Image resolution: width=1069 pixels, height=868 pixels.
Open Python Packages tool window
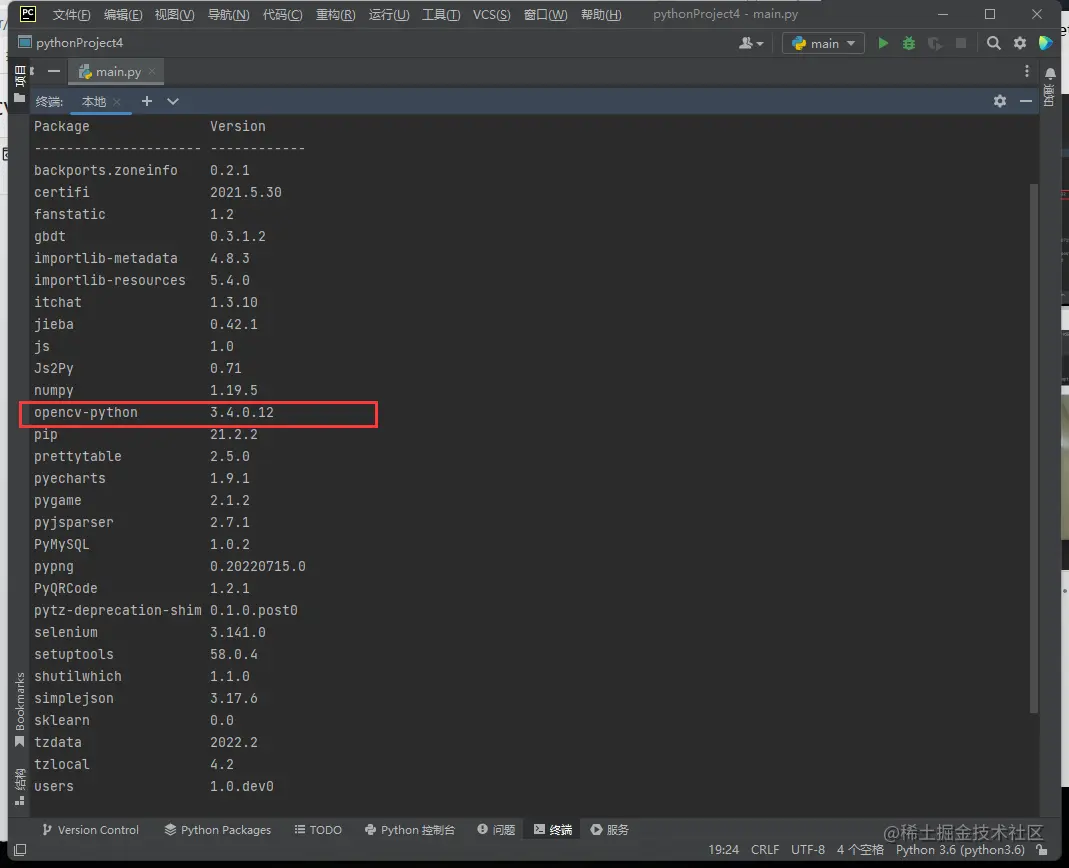(x=217, y=830)
